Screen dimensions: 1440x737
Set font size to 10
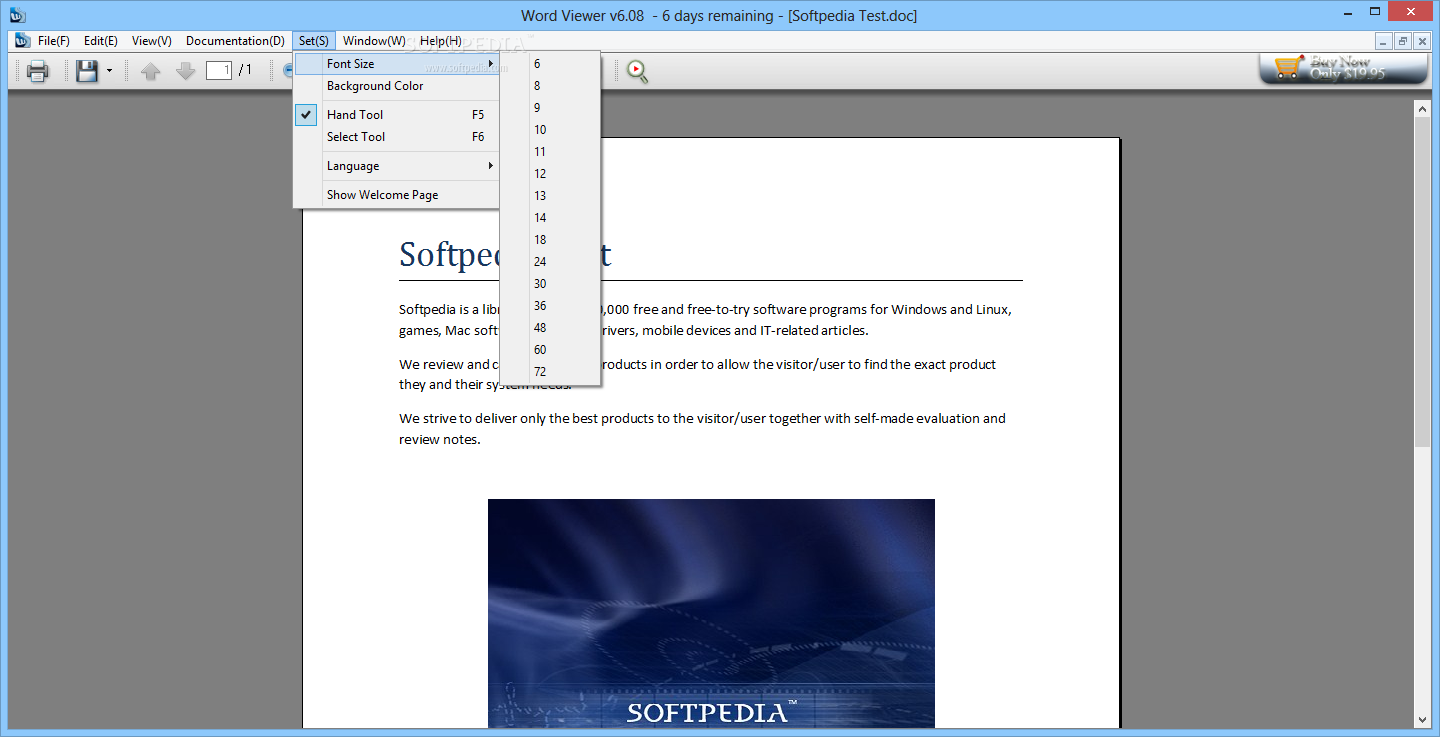[x=550, y=130]
